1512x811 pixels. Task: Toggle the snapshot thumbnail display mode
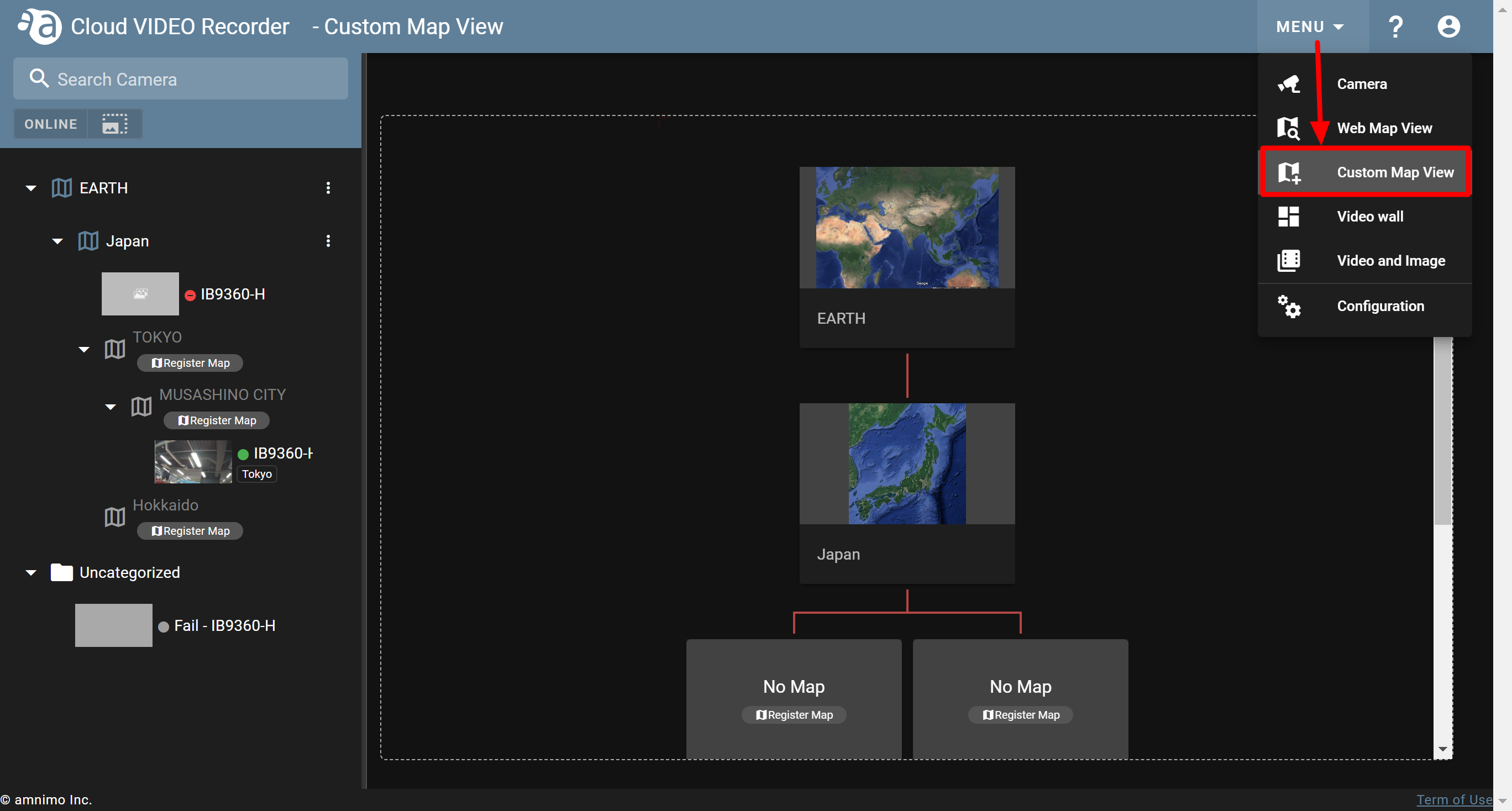[114, 123]
